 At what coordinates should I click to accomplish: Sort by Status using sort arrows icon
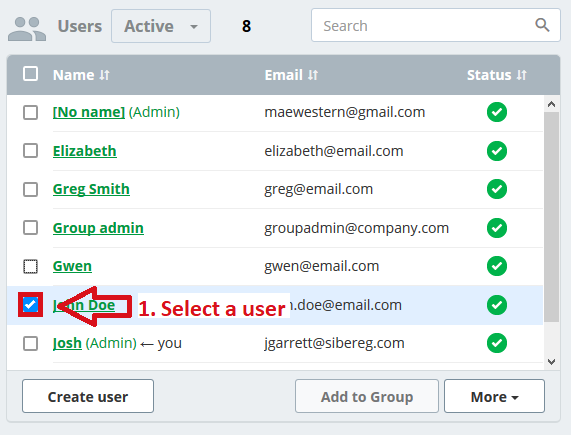522,75
